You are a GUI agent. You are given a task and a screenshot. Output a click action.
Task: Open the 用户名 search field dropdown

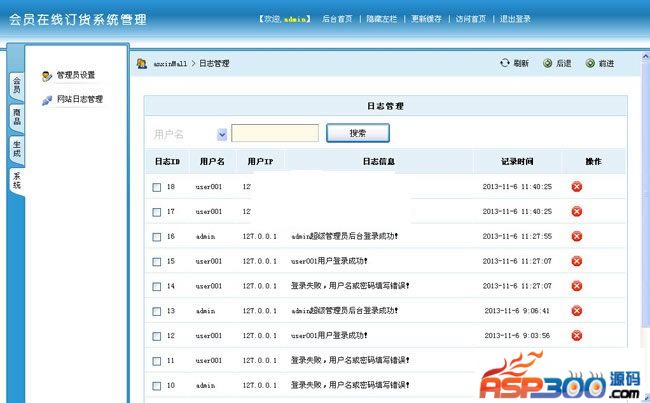[x=221, y=134]
